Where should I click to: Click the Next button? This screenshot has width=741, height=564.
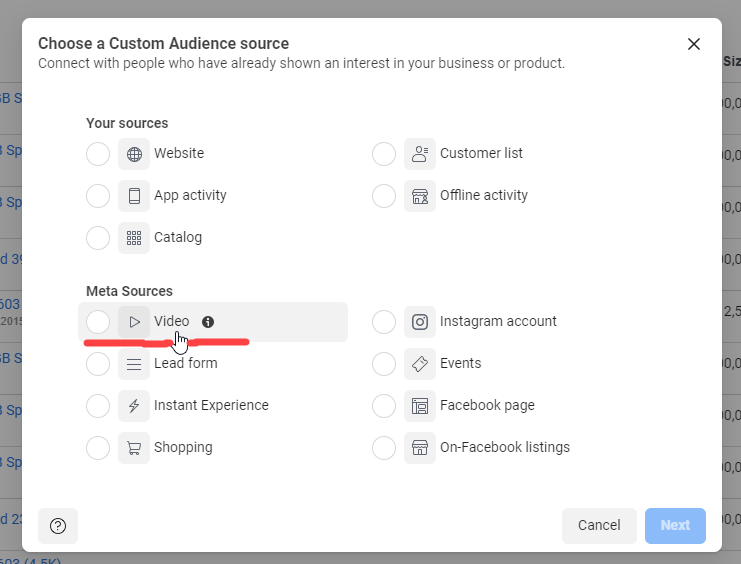coord(675,526)
